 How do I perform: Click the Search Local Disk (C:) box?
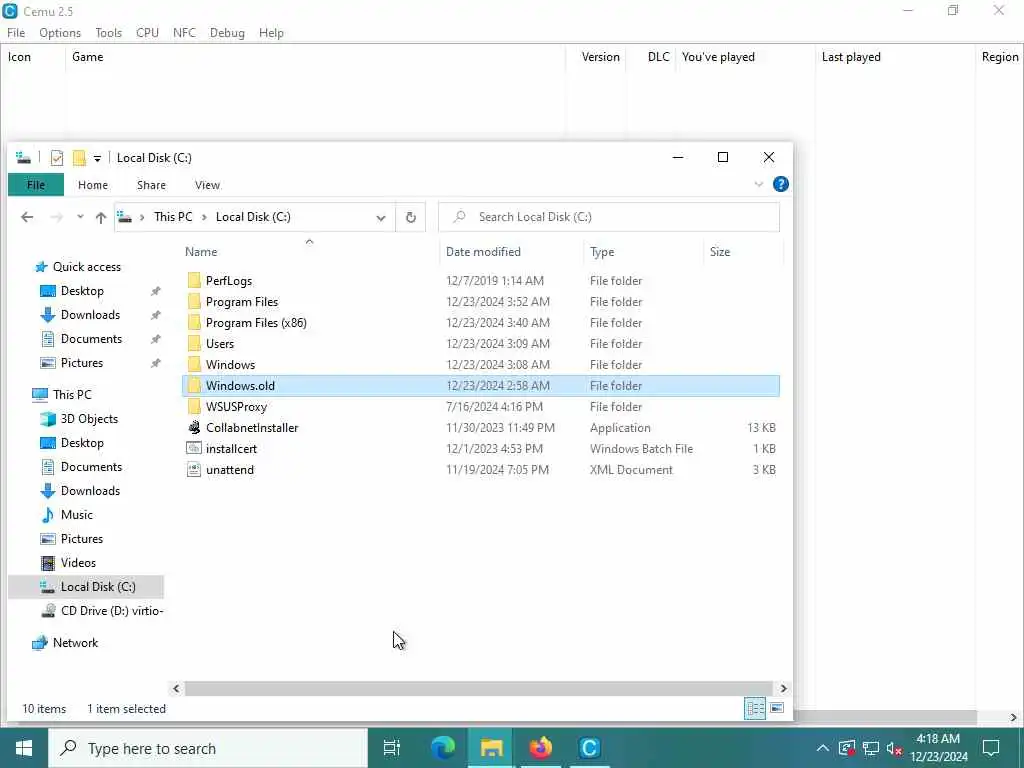pos(609,217)
